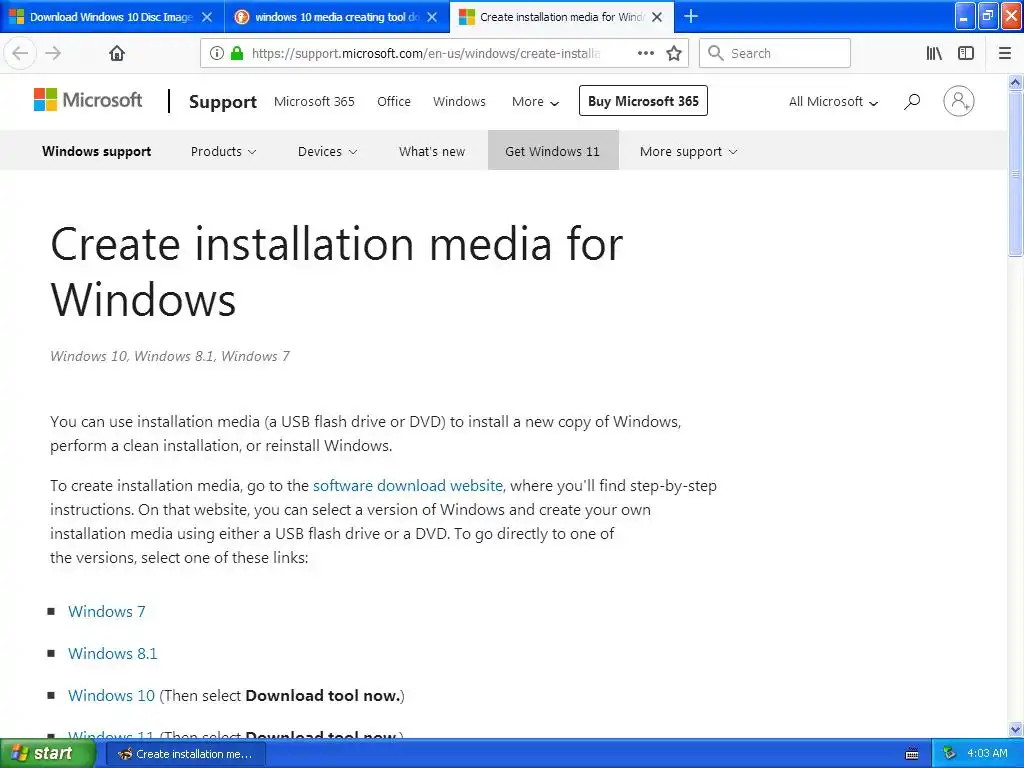
Task: Click the green padlock secure connection icon
Action: tap(237, 54)
